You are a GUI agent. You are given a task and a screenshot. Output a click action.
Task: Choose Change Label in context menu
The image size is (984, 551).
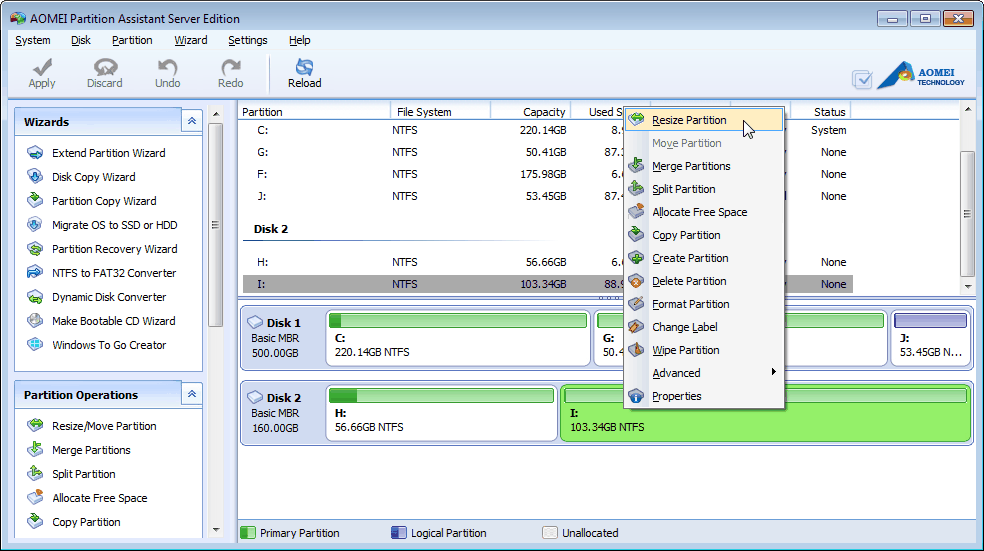pyautogui.click(x=704, y=327)
